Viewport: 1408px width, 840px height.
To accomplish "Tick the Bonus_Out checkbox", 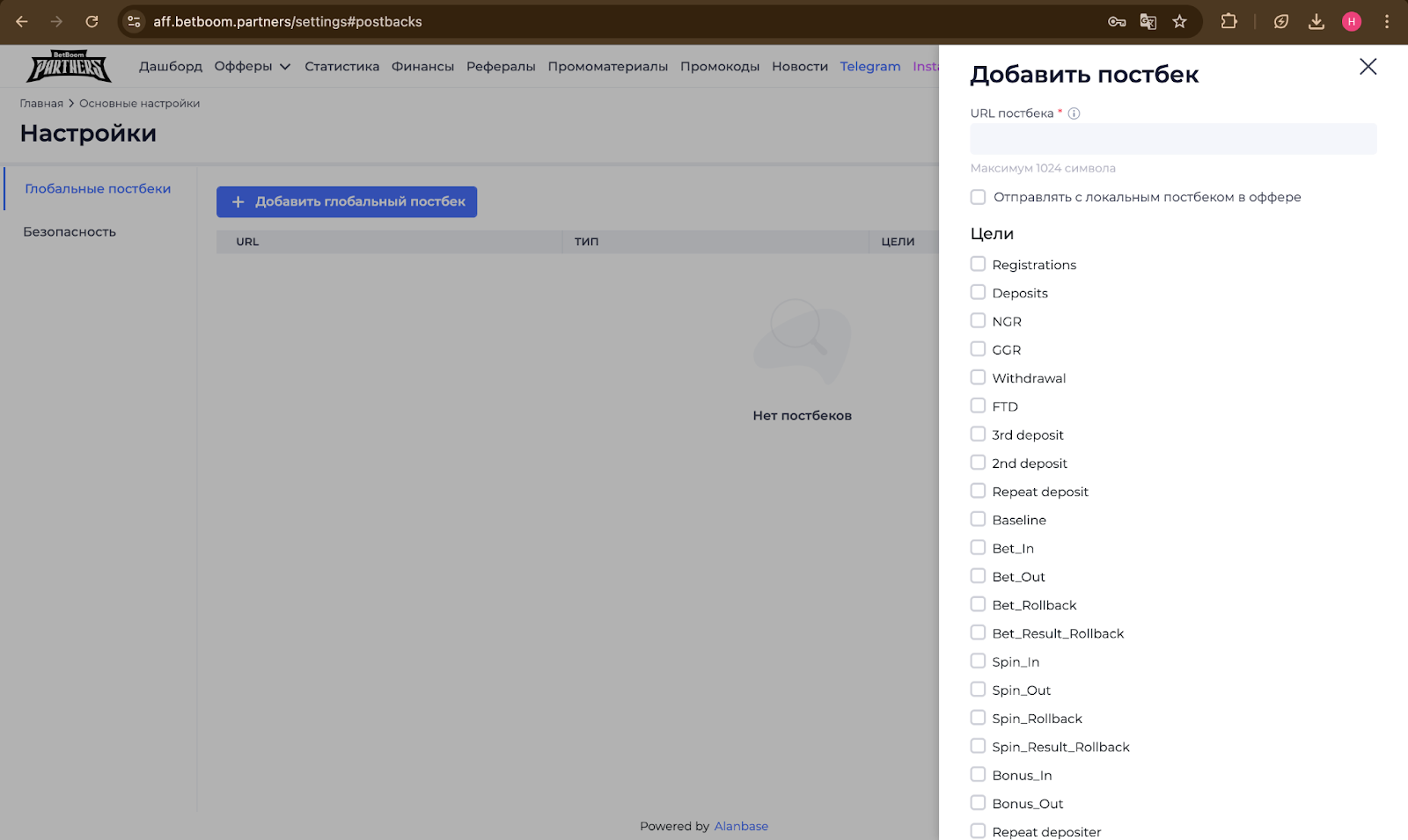I will coord(978,803).
